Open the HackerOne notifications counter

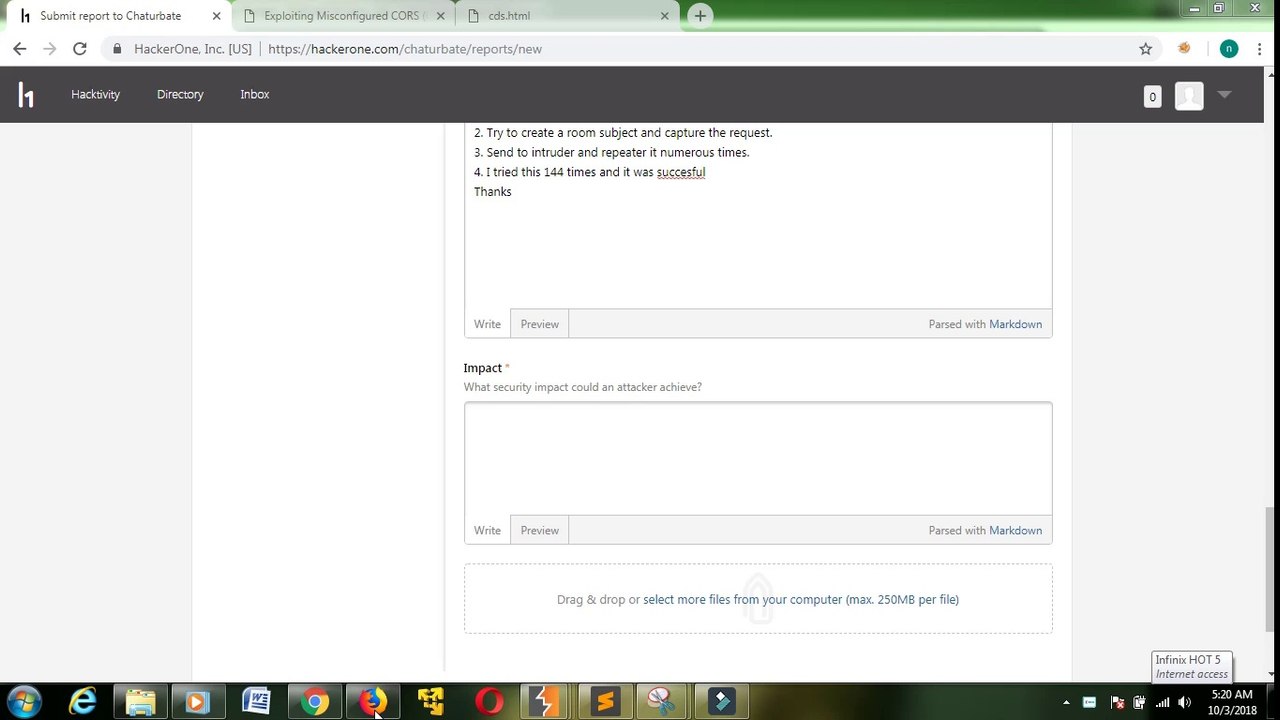click(1152, 96)
